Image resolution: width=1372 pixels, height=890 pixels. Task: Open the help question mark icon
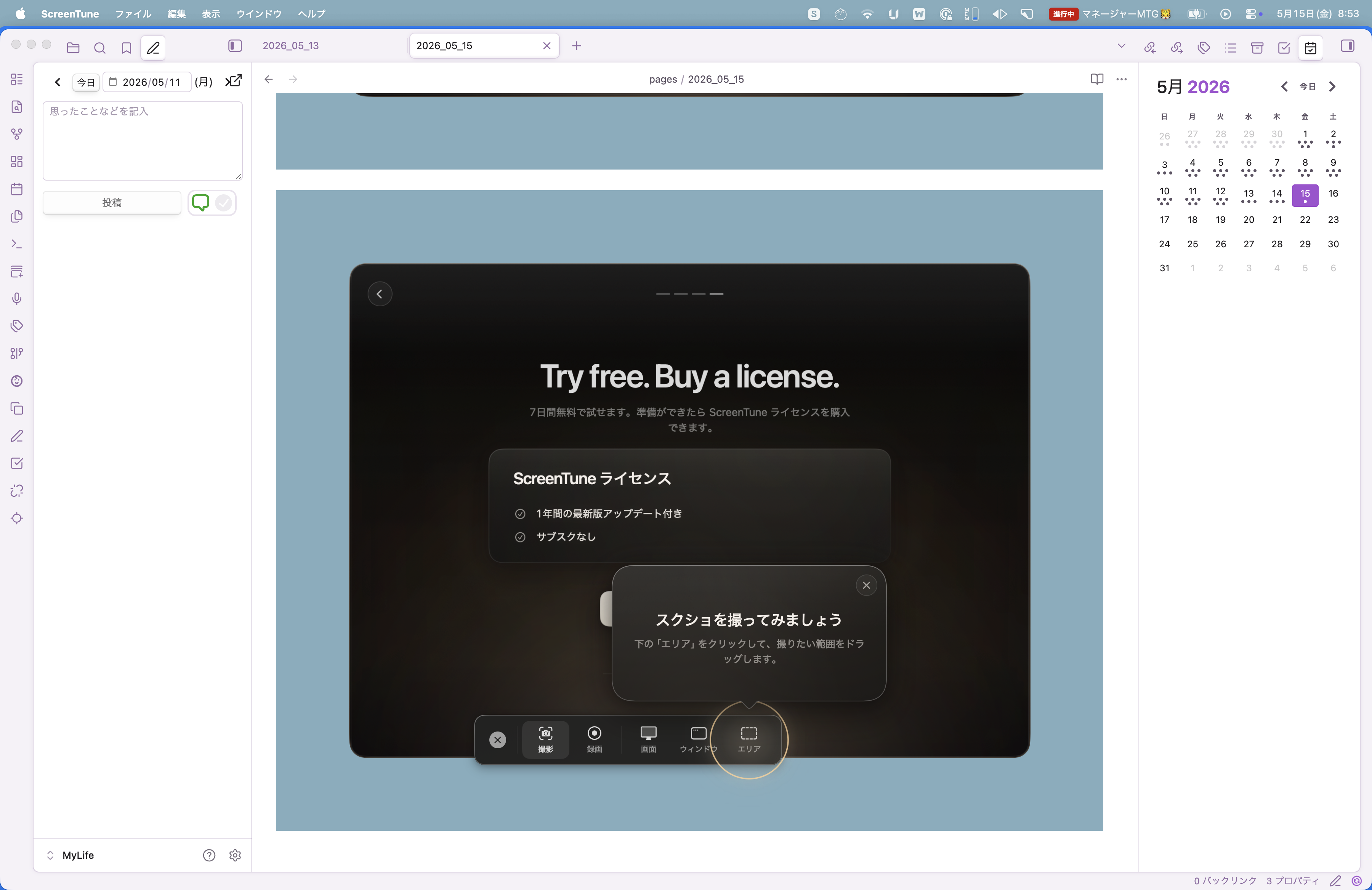click(x=209, y=855)
